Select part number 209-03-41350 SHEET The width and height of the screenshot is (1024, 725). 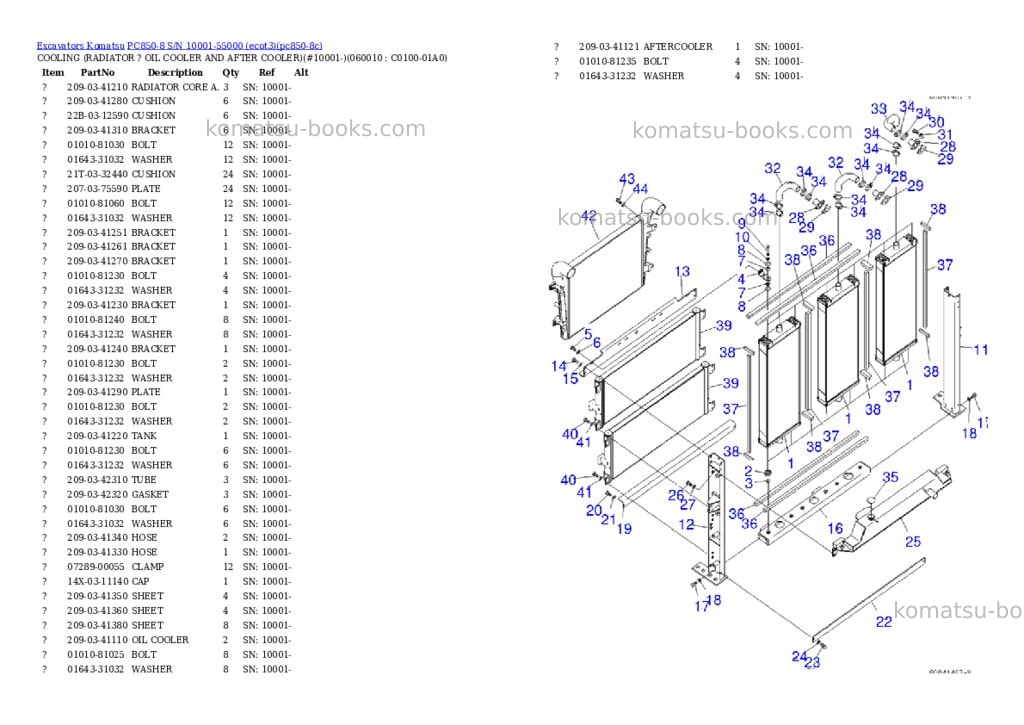coord(97,596)
